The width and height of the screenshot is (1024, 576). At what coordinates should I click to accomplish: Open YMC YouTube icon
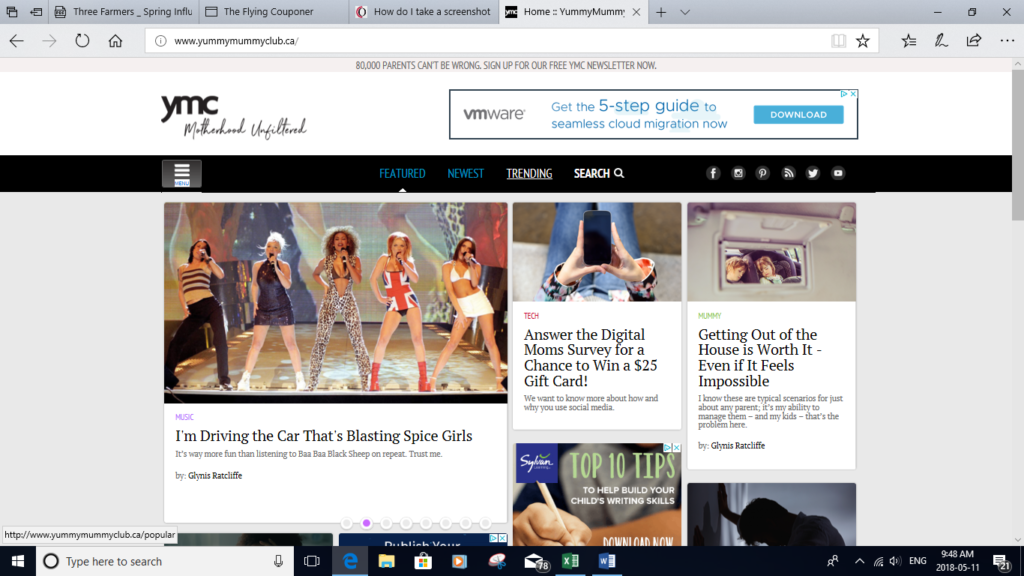click(x=838, y=173)
